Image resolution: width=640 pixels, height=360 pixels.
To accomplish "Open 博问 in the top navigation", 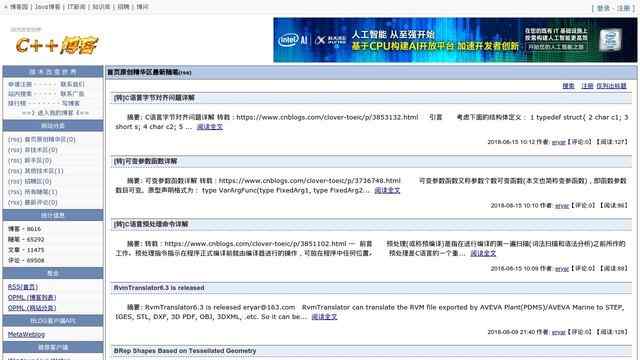I will coord(142,7).
